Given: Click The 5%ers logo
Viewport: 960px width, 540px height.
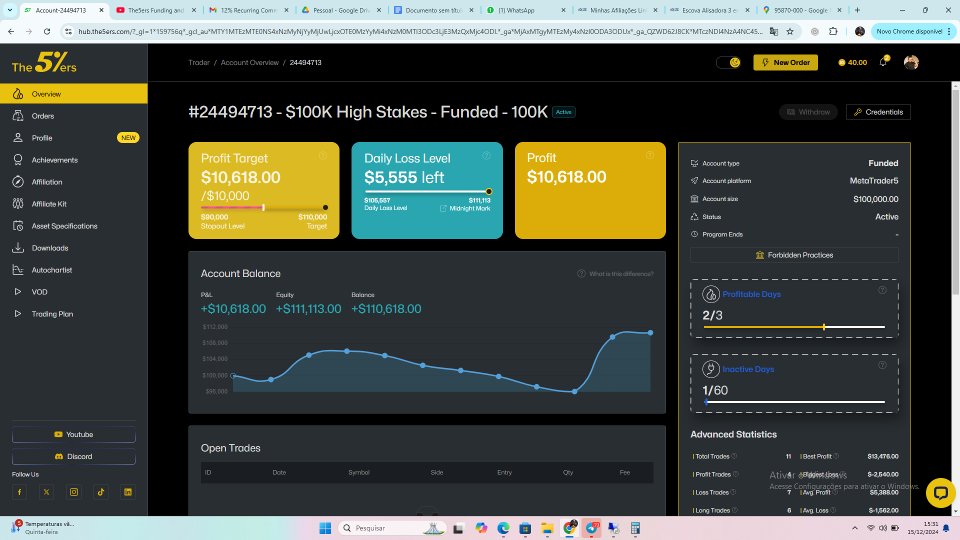Looking at the screenshot, I should pyautogui.click(x=44, y=62).
